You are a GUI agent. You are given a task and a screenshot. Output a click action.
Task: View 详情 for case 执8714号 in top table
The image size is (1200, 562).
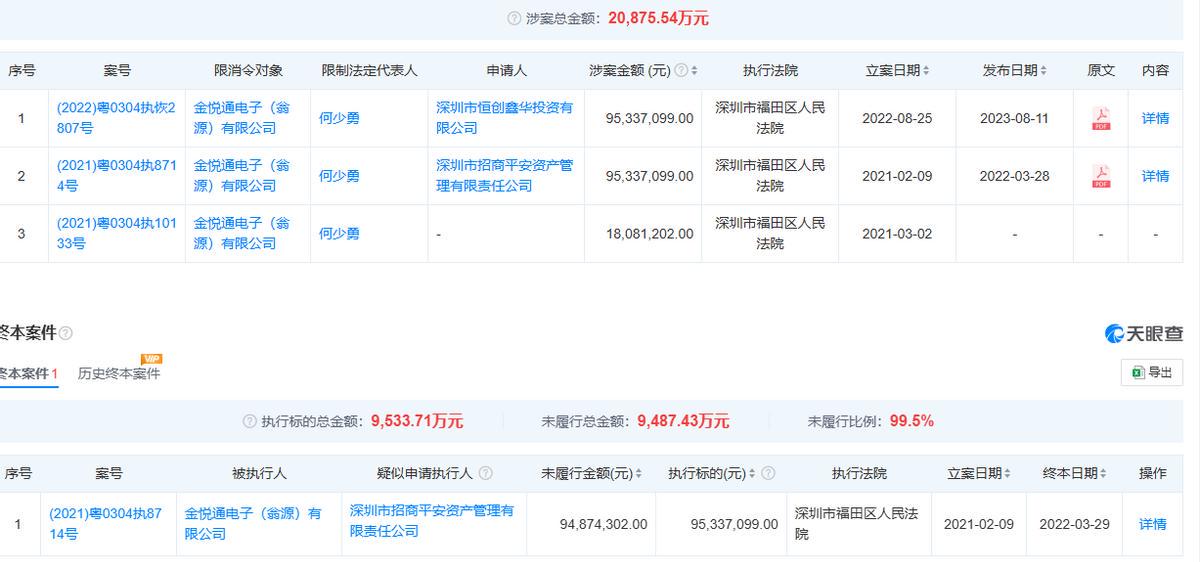pos(1155,176)
